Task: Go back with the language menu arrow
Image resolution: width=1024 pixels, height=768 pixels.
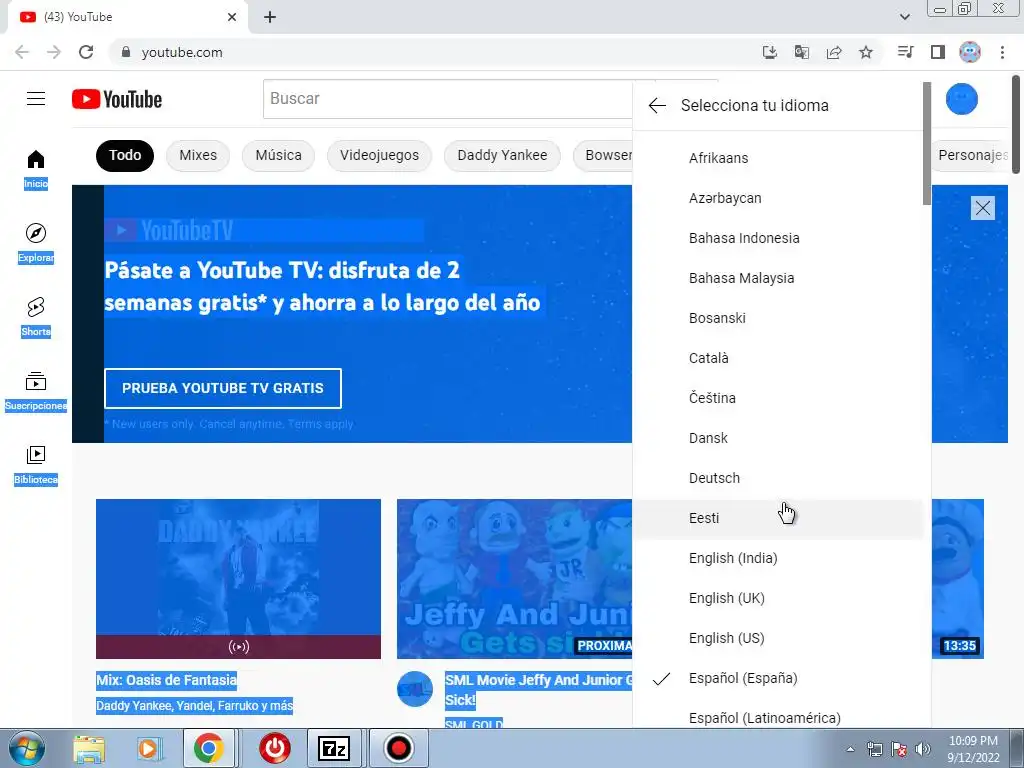Action: [657, 105]
